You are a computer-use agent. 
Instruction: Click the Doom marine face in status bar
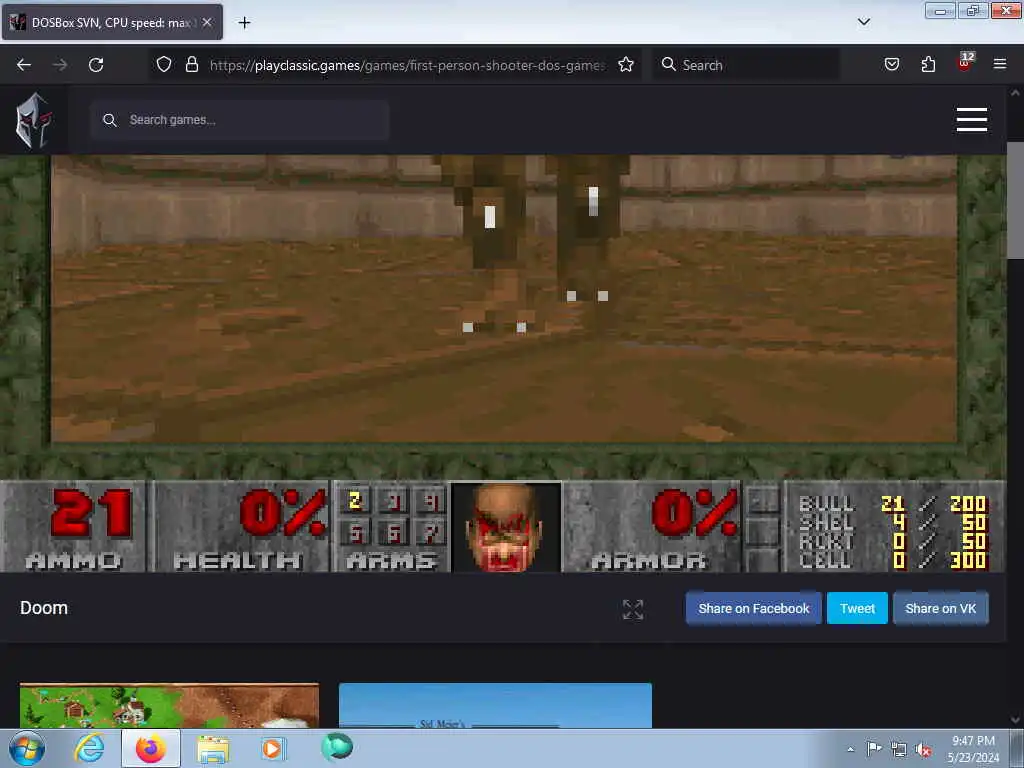coord(504,527)
